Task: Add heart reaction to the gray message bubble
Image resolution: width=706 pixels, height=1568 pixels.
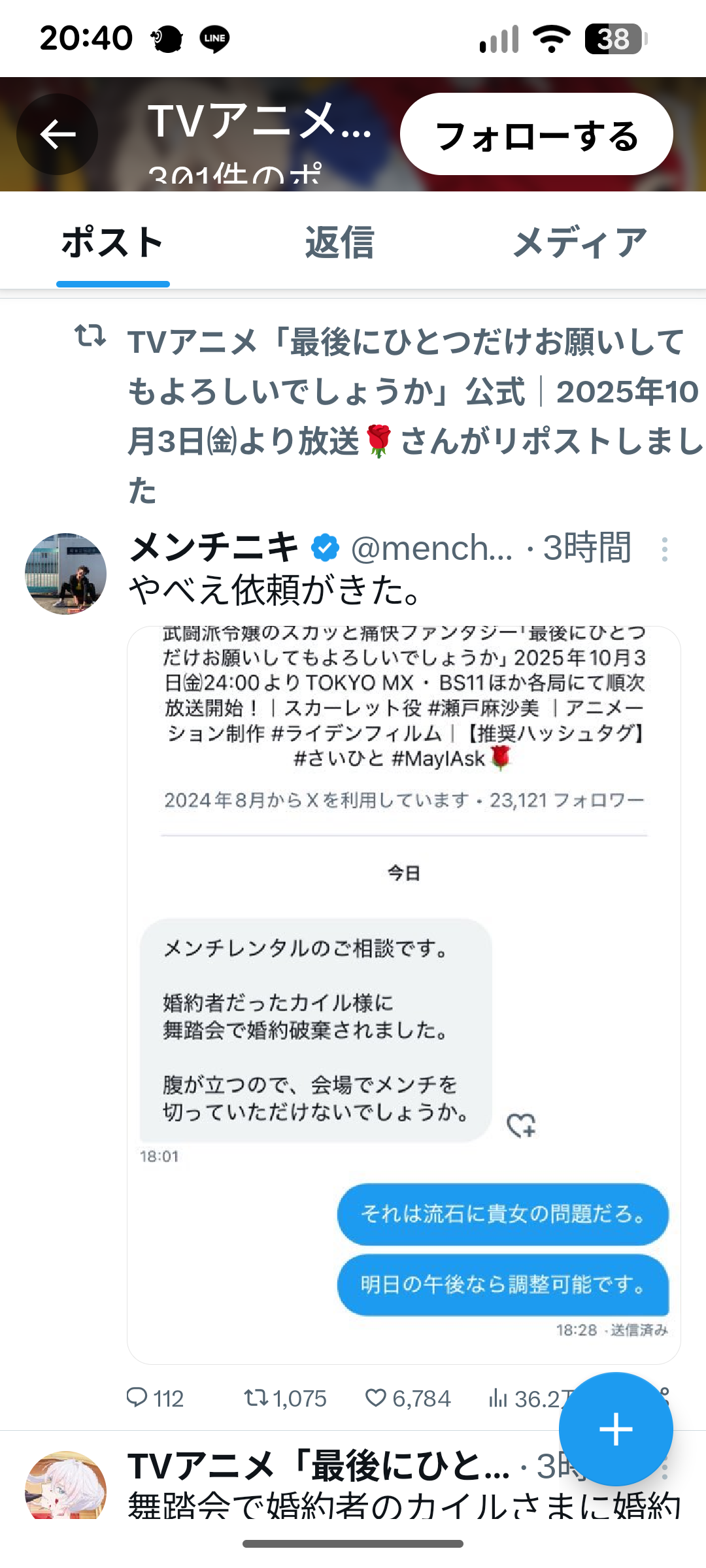Action: [521, 1125]
